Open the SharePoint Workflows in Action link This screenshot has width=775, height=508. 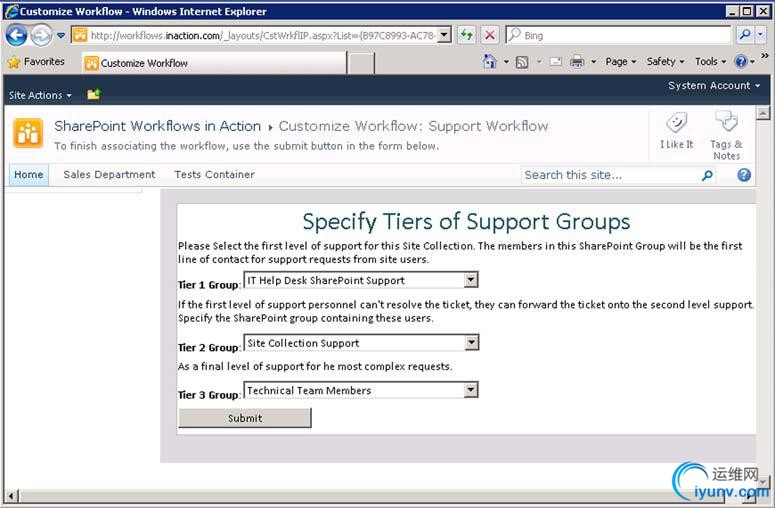pyautogui.click(x=157, y=126)
